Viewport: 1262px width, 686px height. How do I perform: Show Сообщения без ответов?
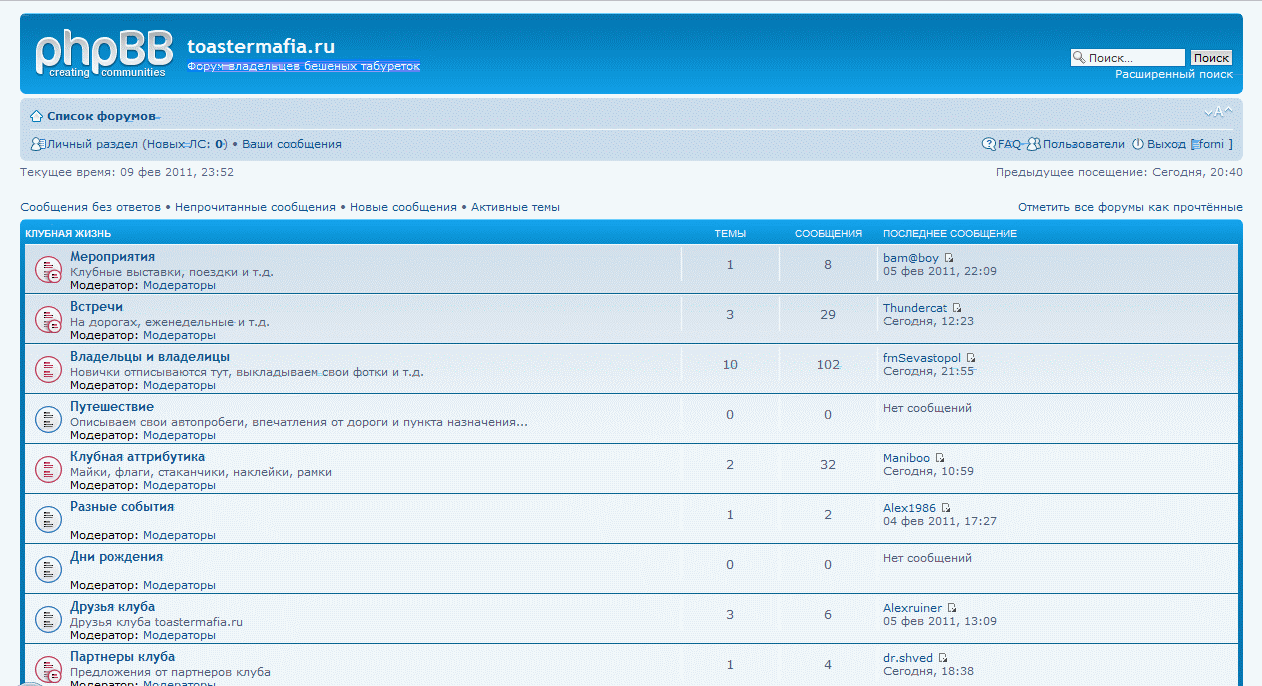(x=90, y=207)
